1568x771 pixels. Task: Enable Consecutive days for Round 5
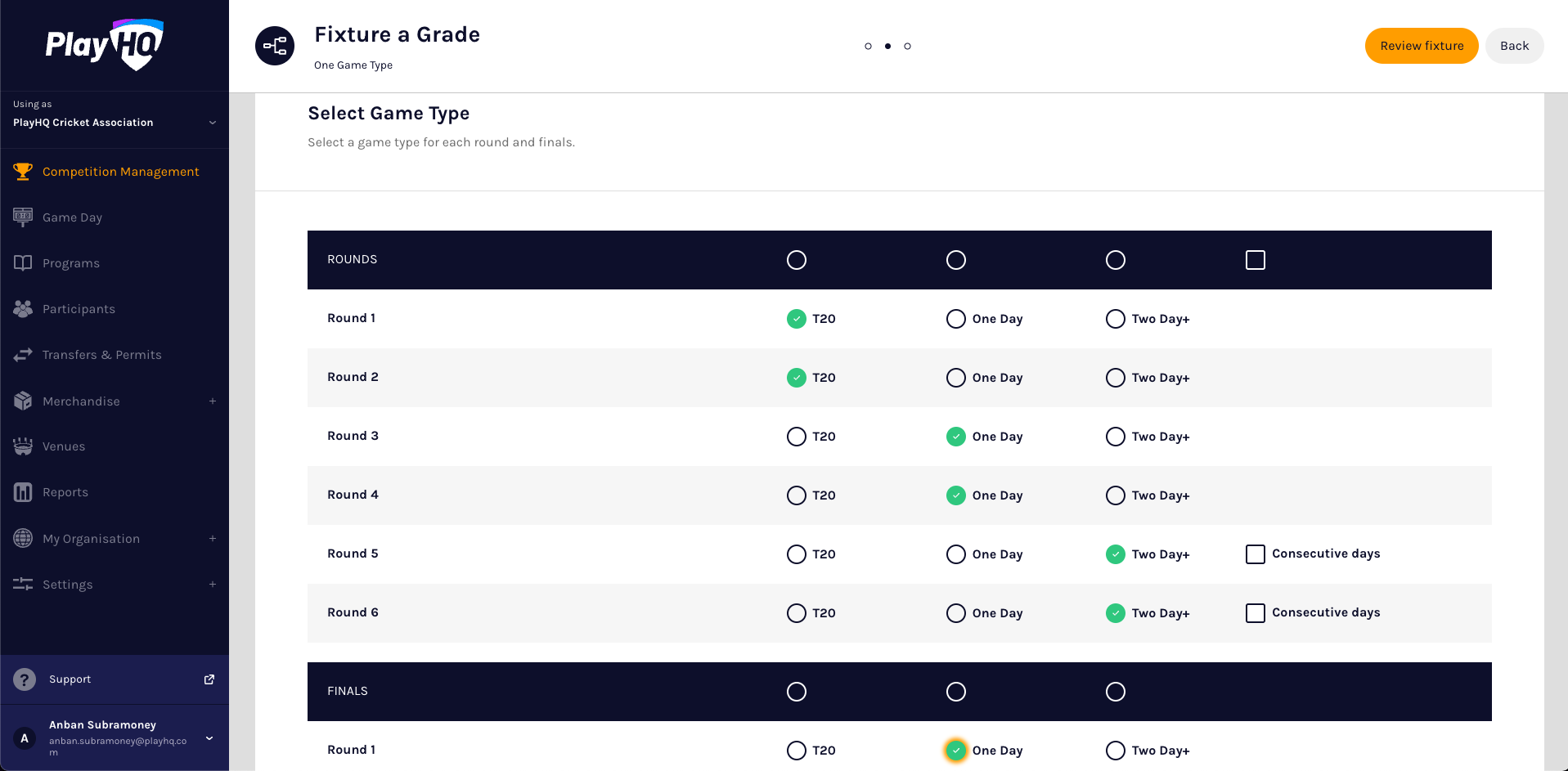(1255, 554)
